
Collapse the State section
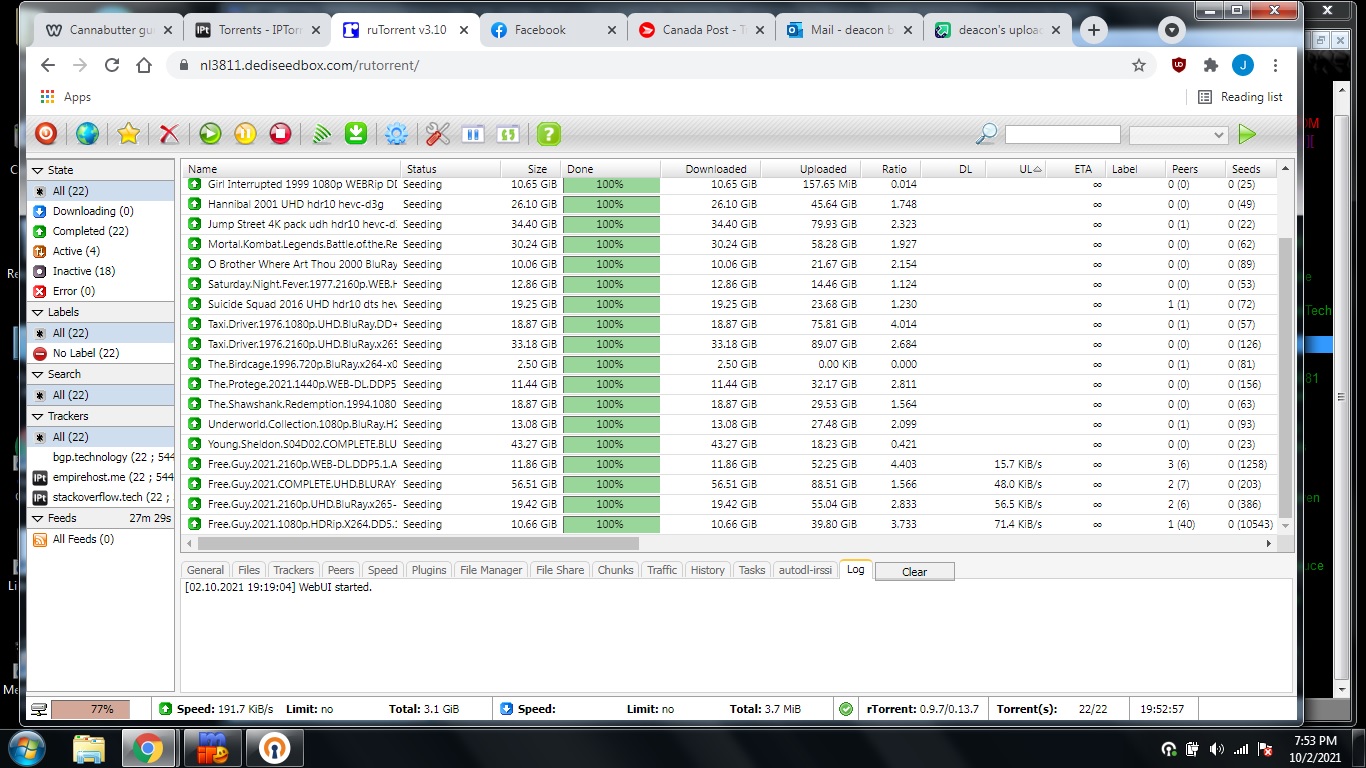[37, 170]
